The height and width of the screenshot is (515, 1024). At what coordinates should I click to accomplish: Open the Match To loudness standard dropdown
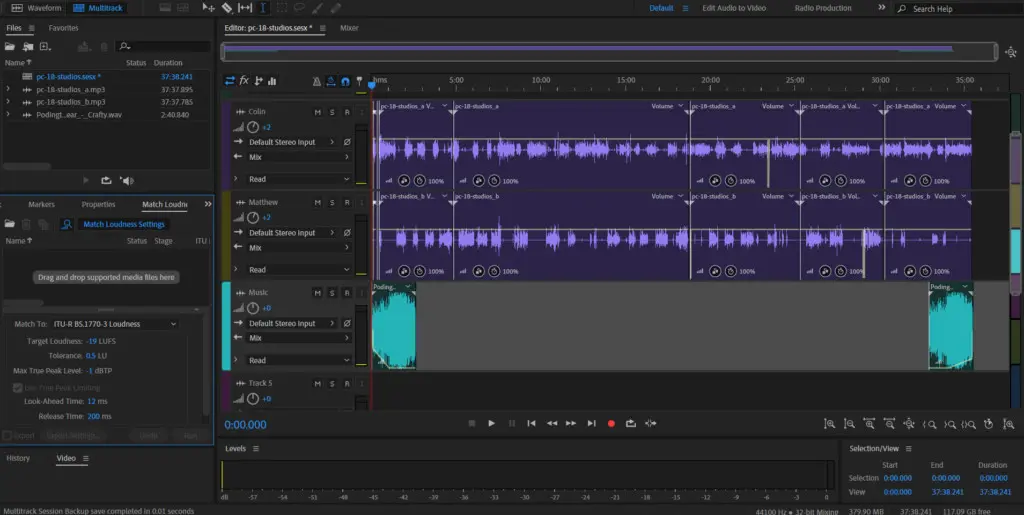point(115,324)
